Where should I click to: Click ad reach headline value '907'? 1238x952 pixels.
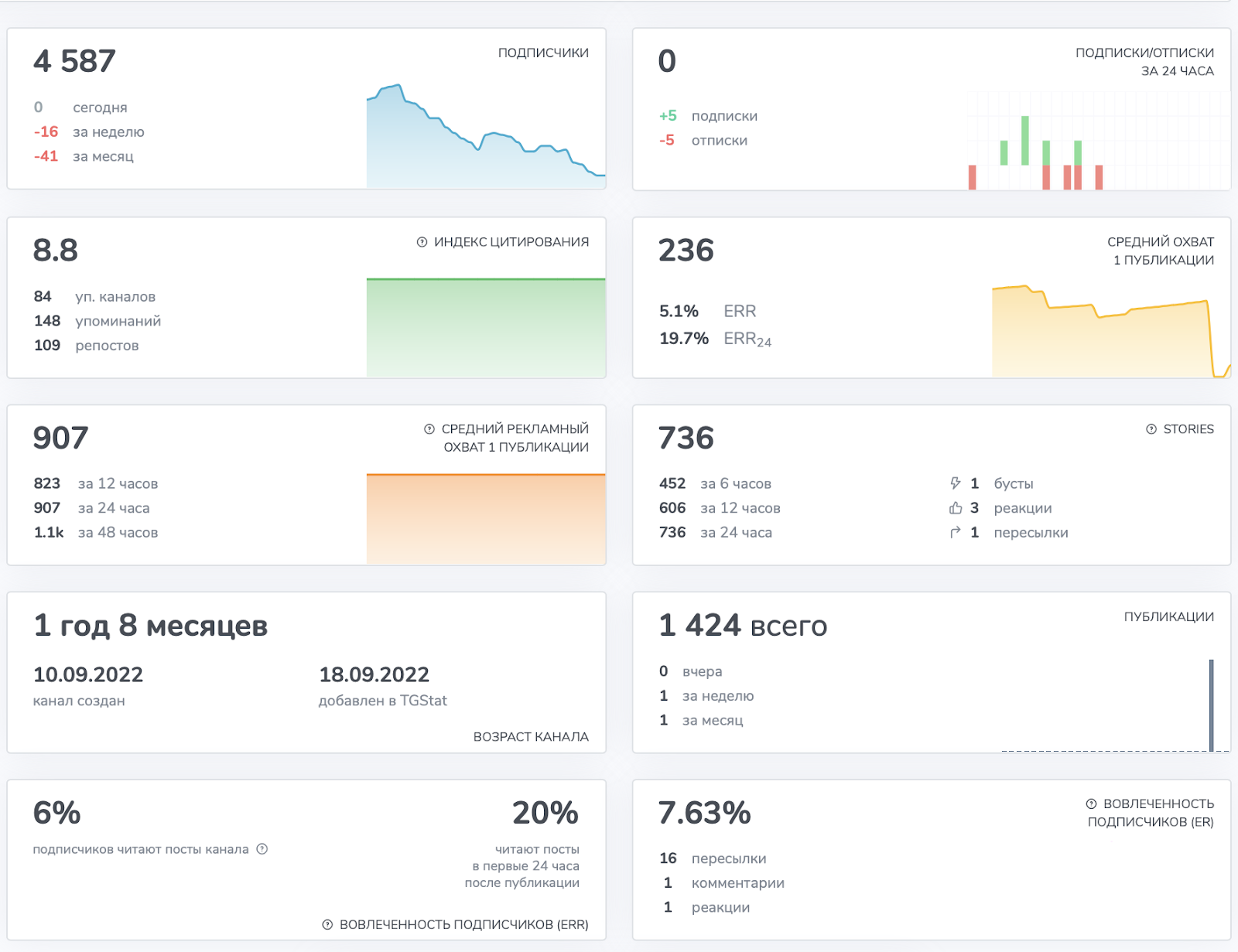[60, 438]
